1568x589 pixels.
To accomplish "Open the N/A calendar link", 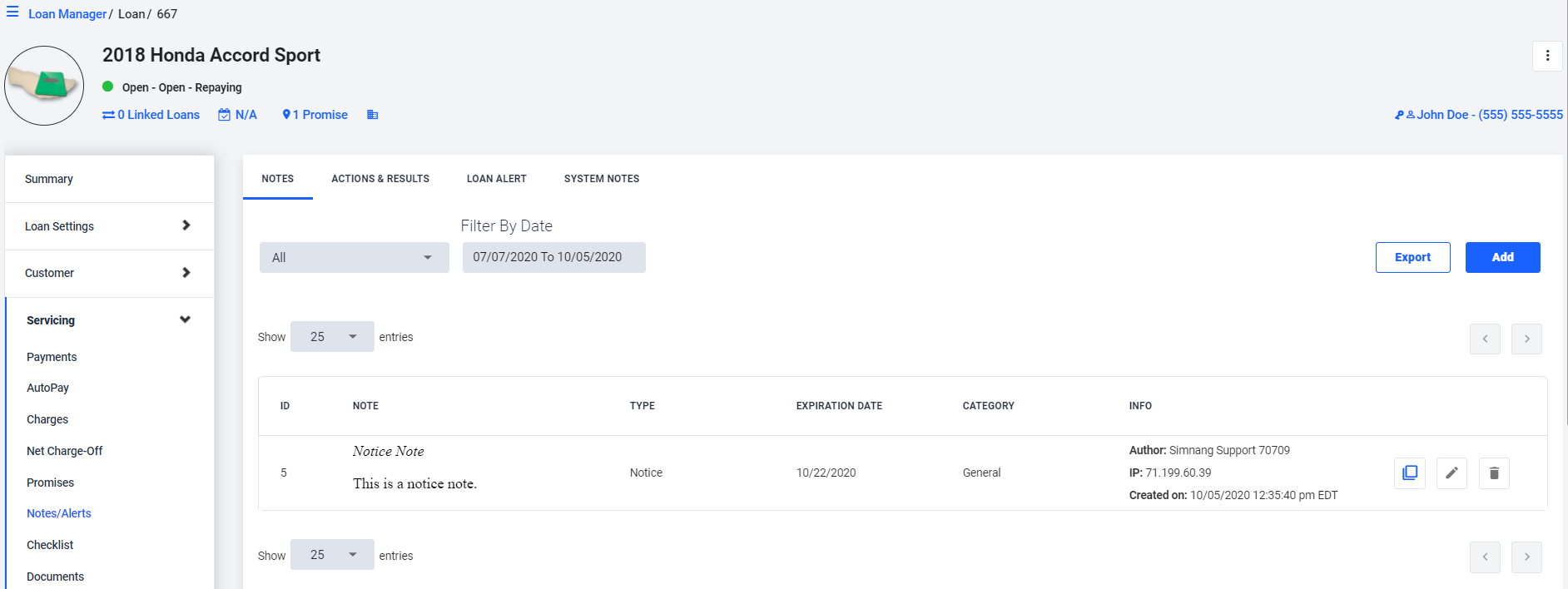I will [x=237, y=115].
